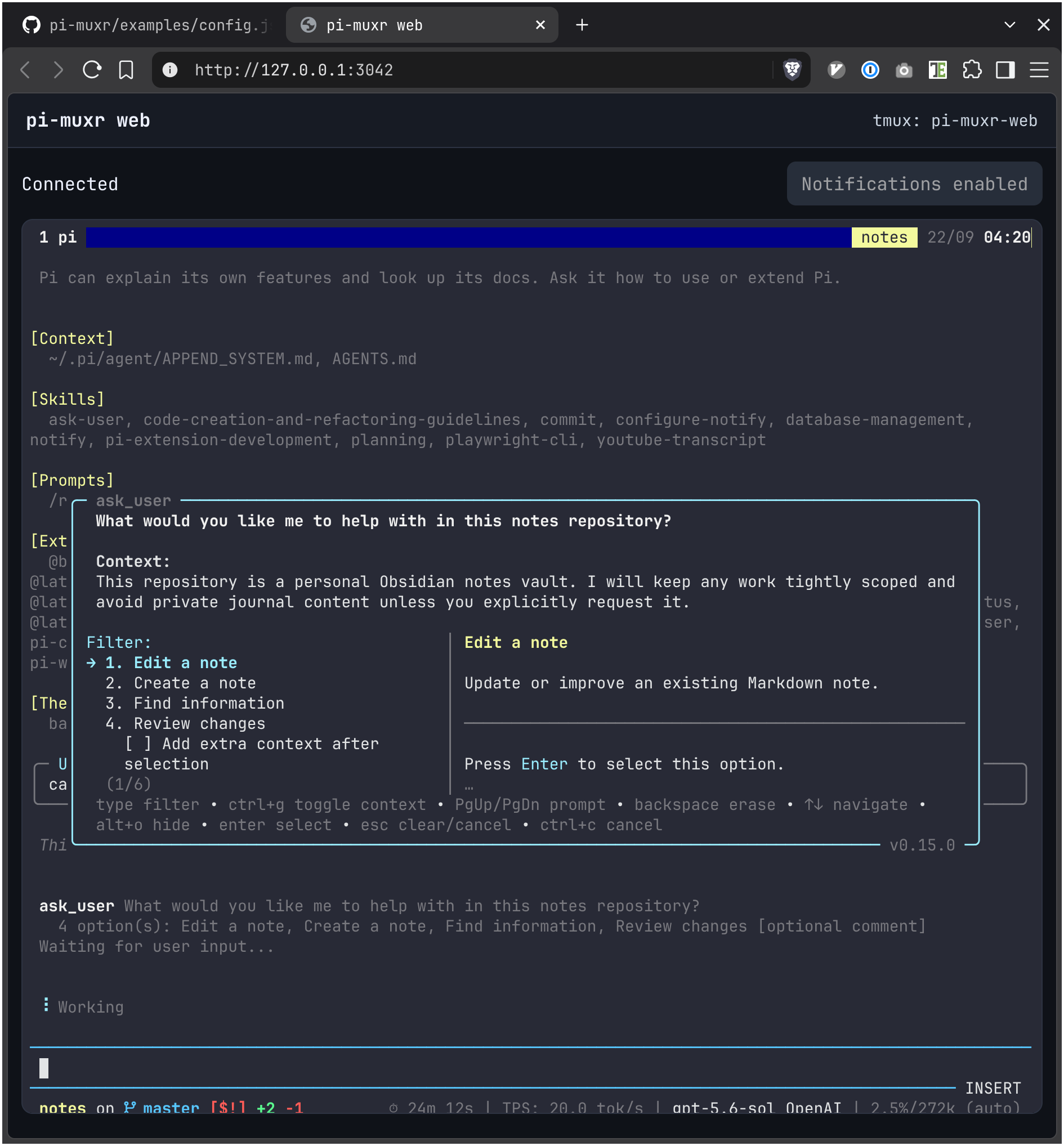
Task: Click the [Skills] section header
Action: 68,400
